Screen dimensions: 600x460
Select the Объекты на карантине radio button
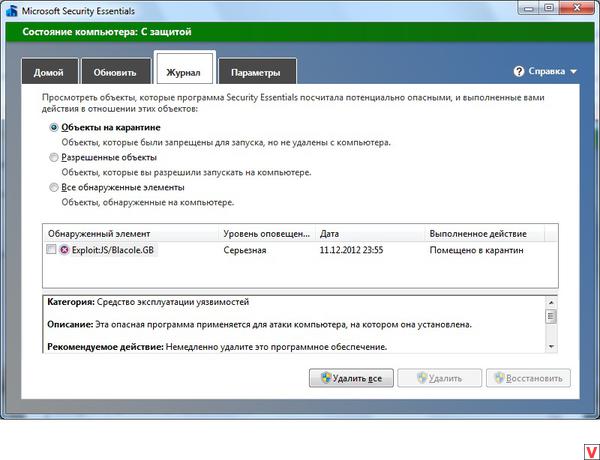pyautogui.click(x=54, y=127)
